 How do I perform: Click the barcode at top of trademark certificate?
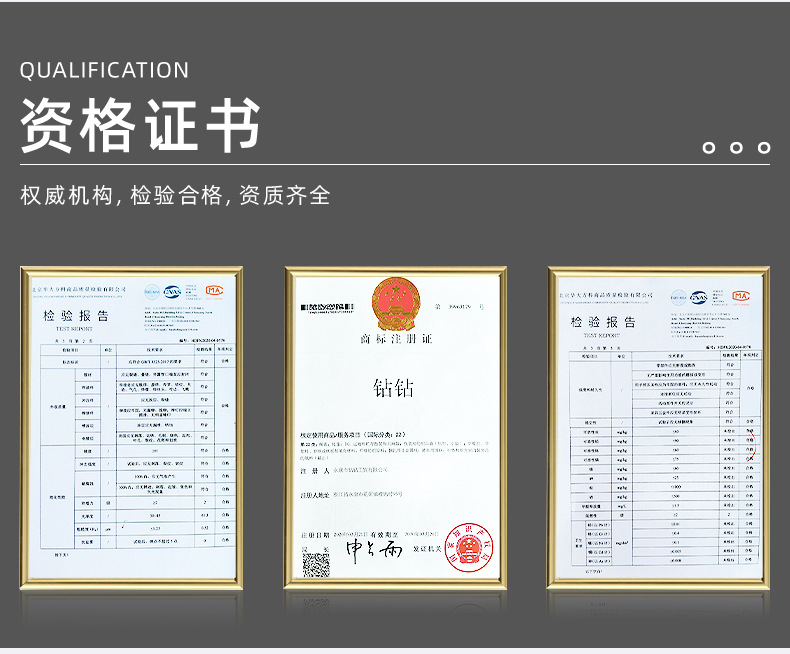coord(329,304)
